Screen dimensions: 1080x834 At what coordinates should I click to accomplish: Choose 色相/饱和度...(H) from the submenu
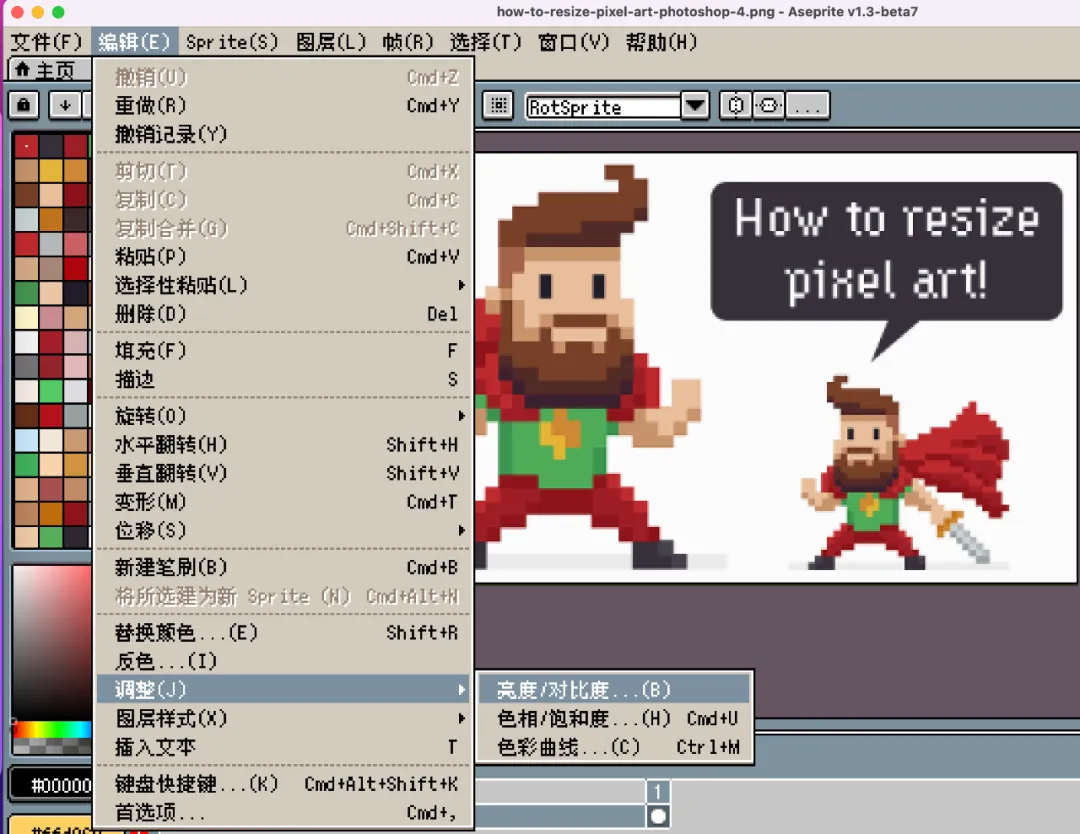[x=615, y=718]
